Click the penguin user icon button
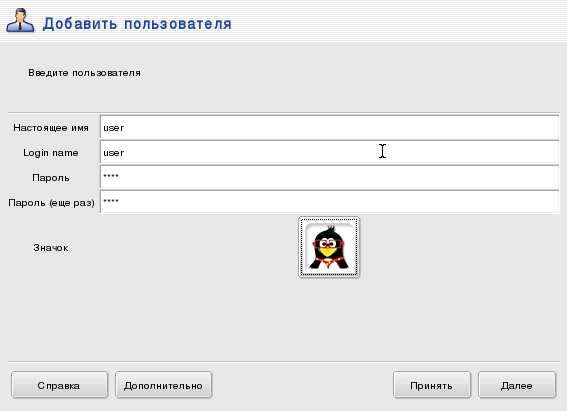 (x=329, y=247)
